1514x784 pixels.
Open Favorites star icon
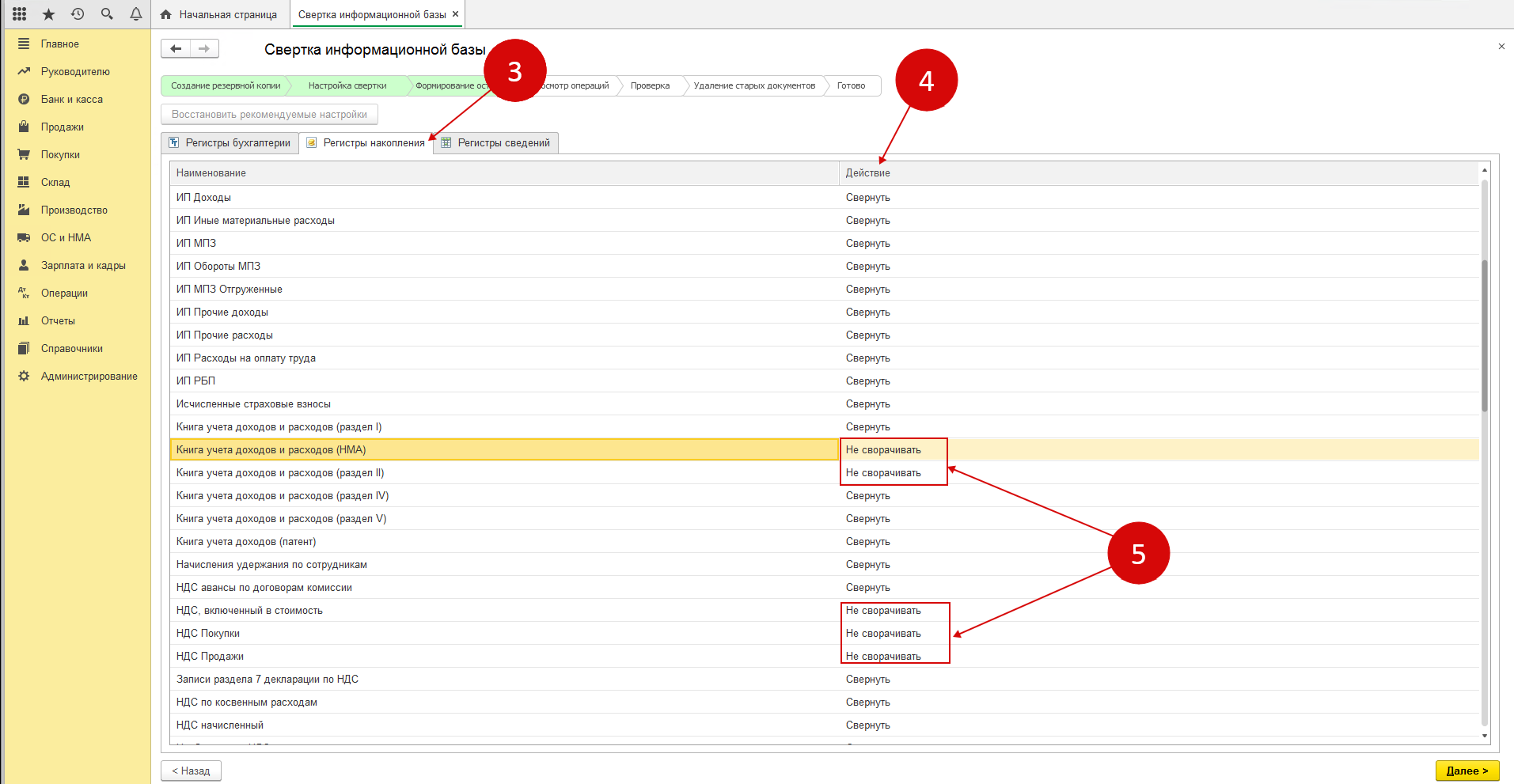click(x=48, y=14)
